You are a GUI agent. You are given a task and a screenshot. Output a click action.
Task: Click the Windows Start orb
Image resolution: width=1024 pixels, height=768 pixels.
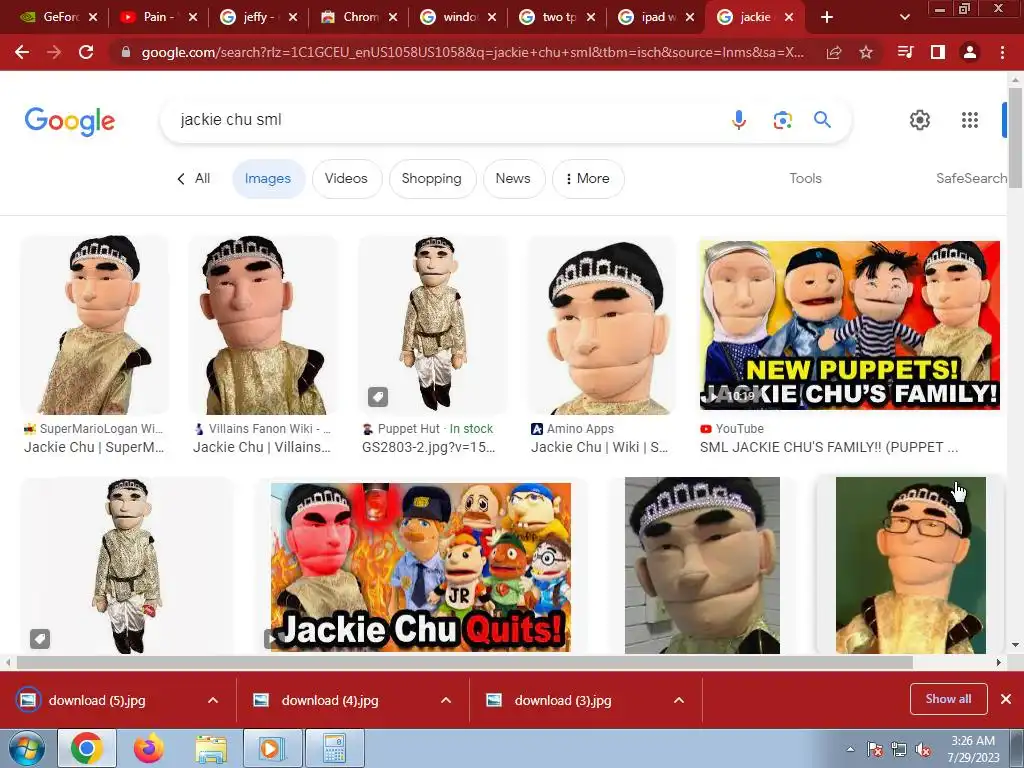point(26,748)
